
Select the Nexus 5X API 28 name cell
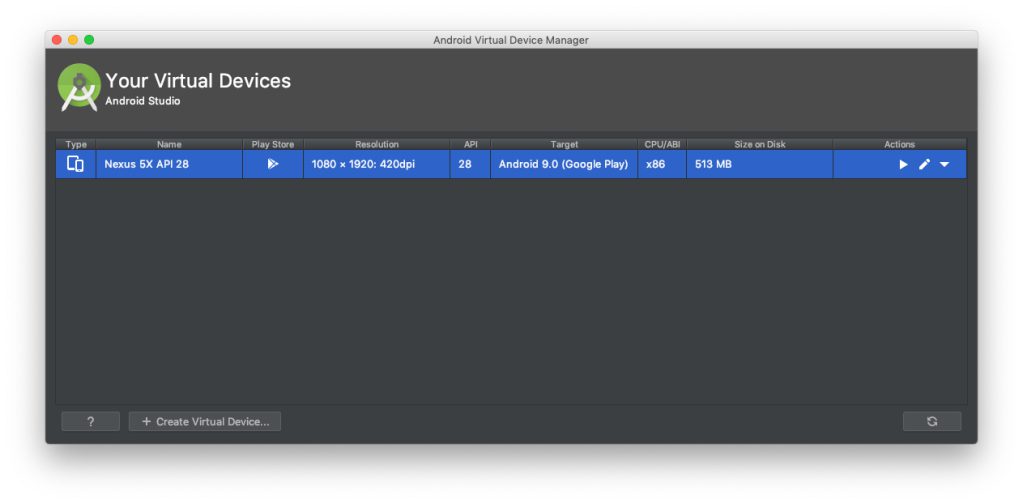[169, 164]
